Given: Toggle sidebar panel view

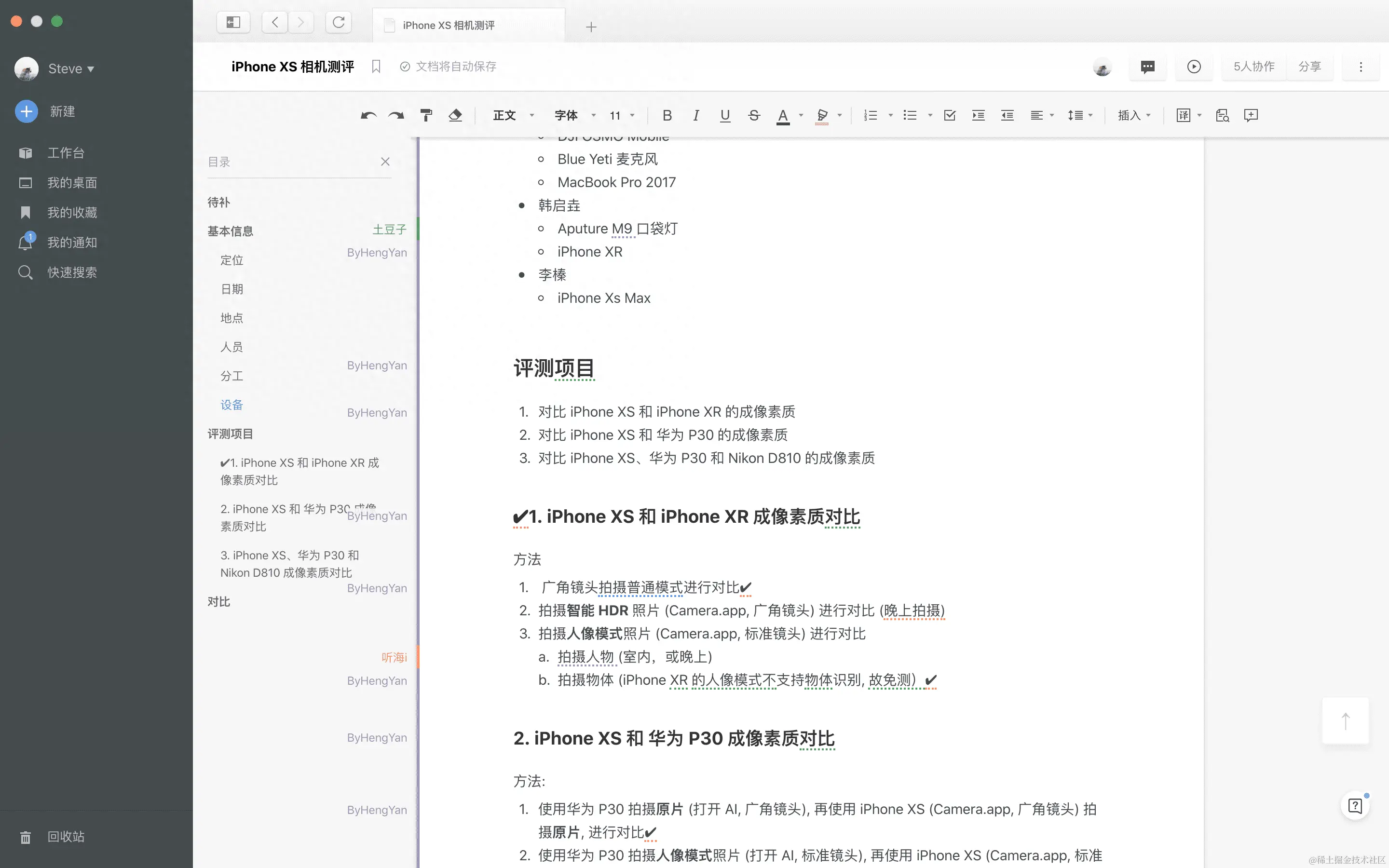Looking at the screenshot, I should (233, 22).
